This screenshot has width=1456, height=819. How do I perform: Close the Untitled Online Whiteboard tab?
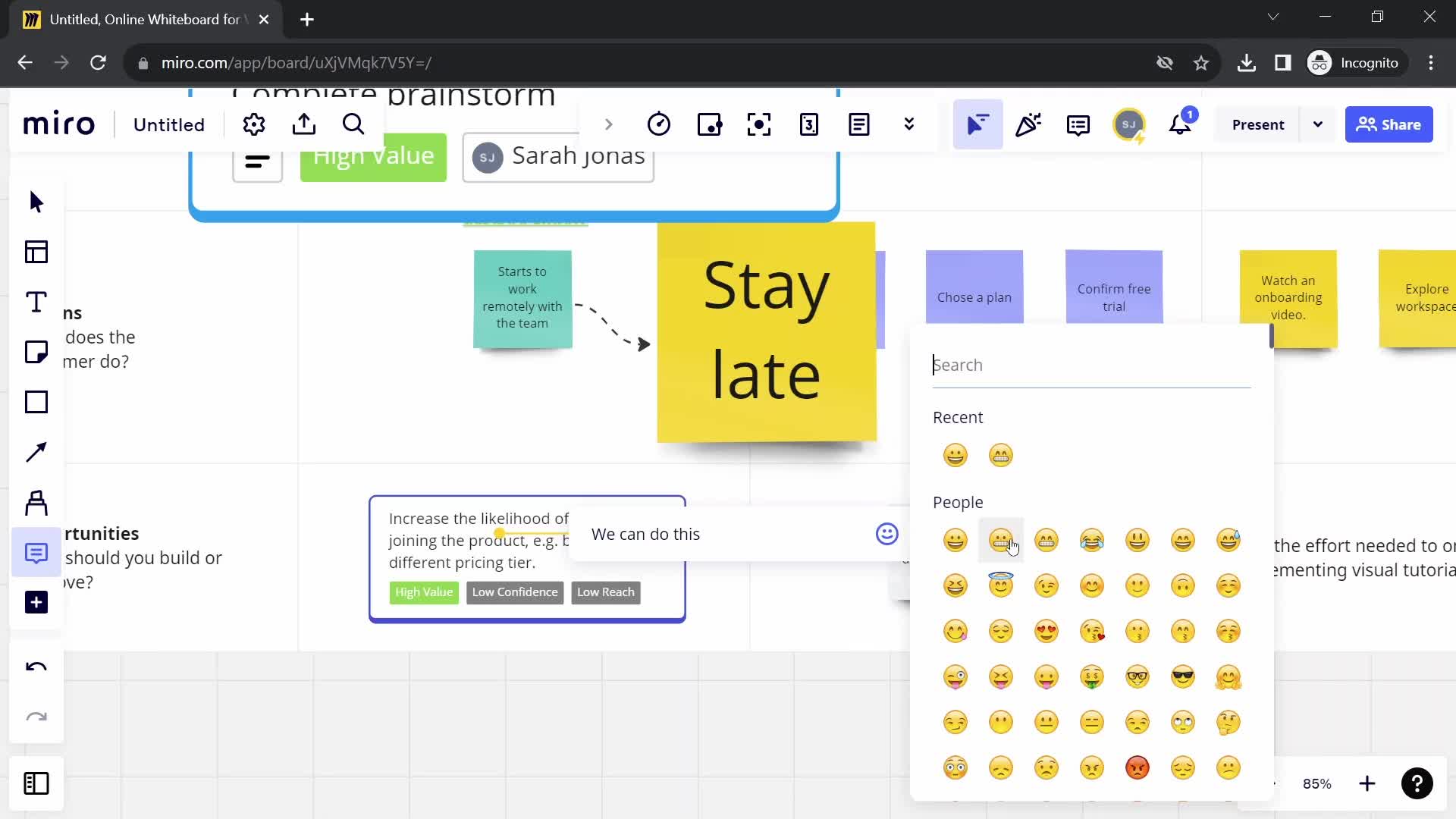[264, 20]
